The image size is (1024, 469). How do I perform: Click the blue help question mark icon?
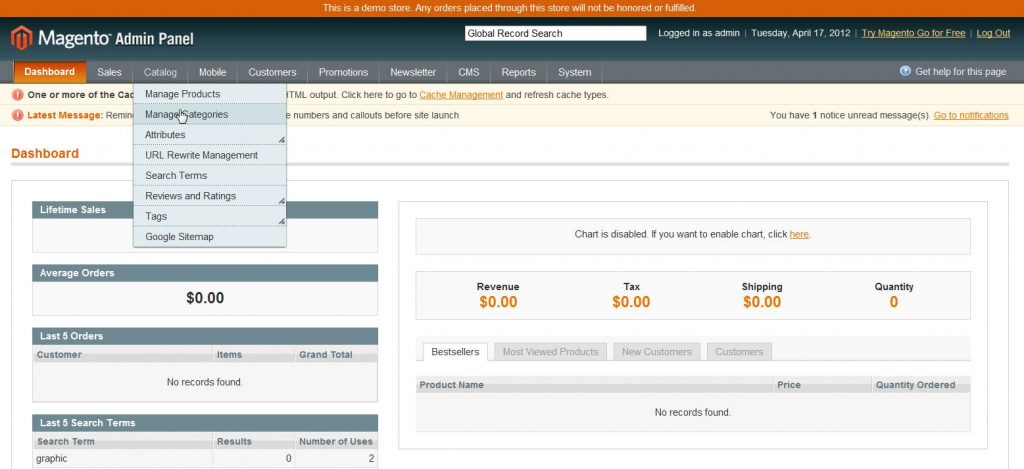(x=905, y=72)
